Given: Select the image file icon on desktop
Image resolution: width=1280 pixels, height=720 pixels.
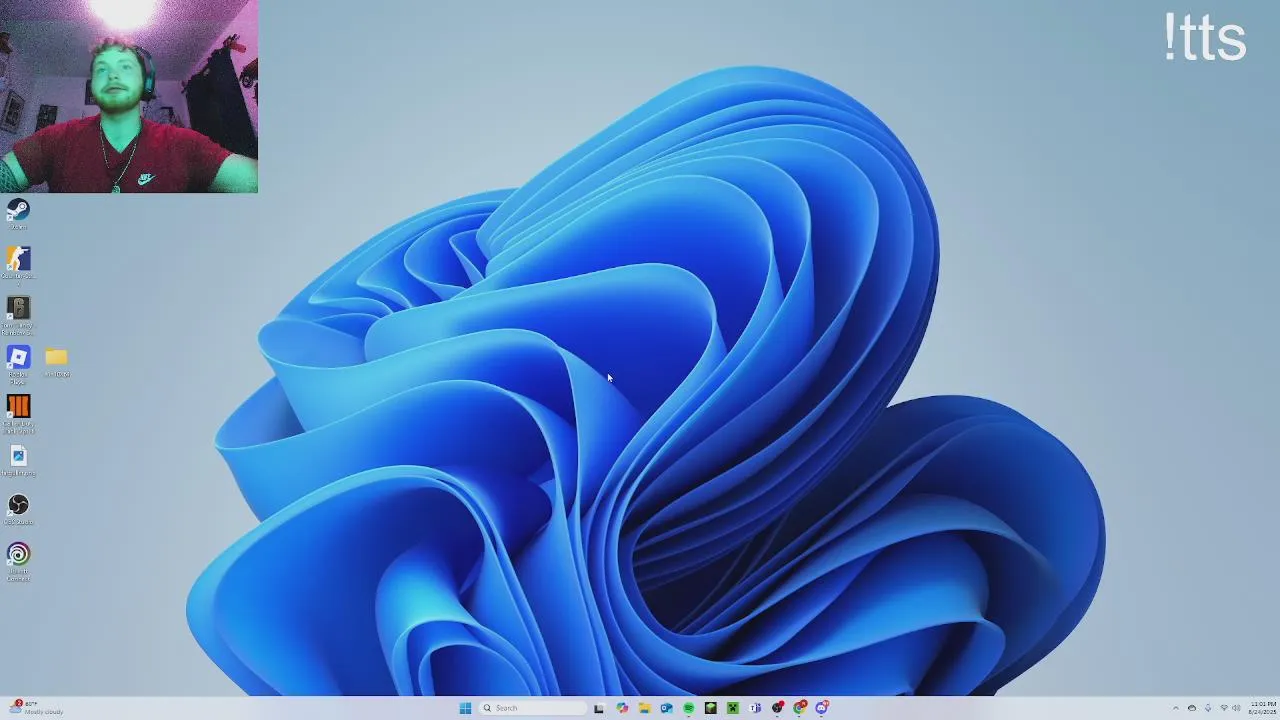Looking at the screenshot, I should pyautogui.click(x=18, y=461).
